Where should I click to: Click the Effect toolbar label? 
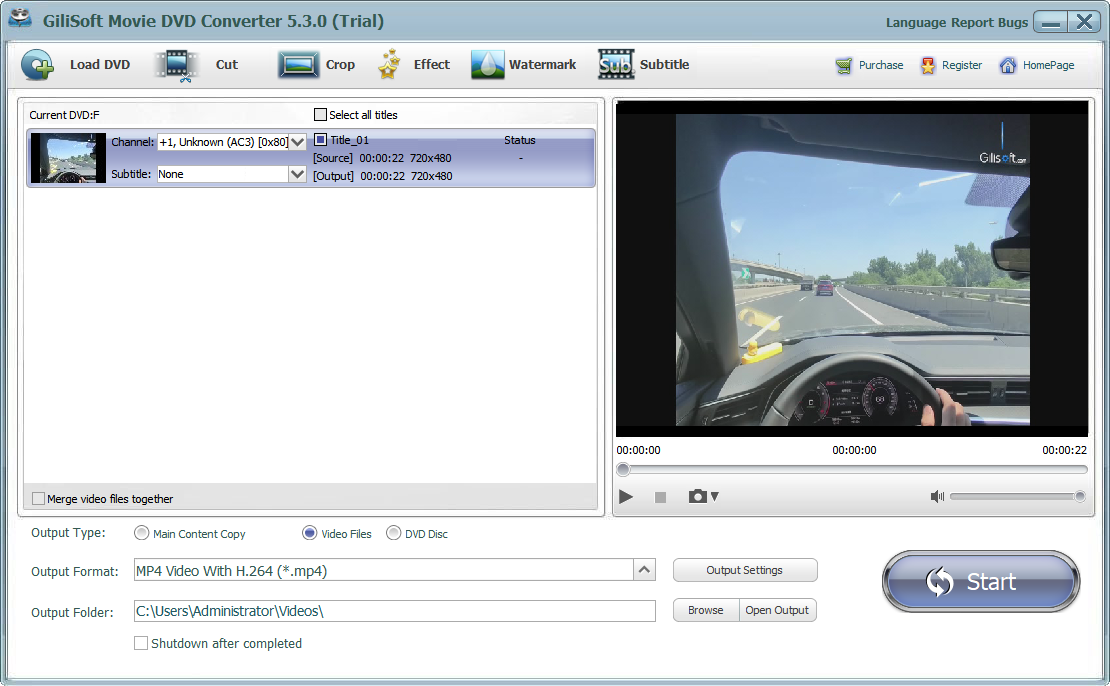pos(432,64)
